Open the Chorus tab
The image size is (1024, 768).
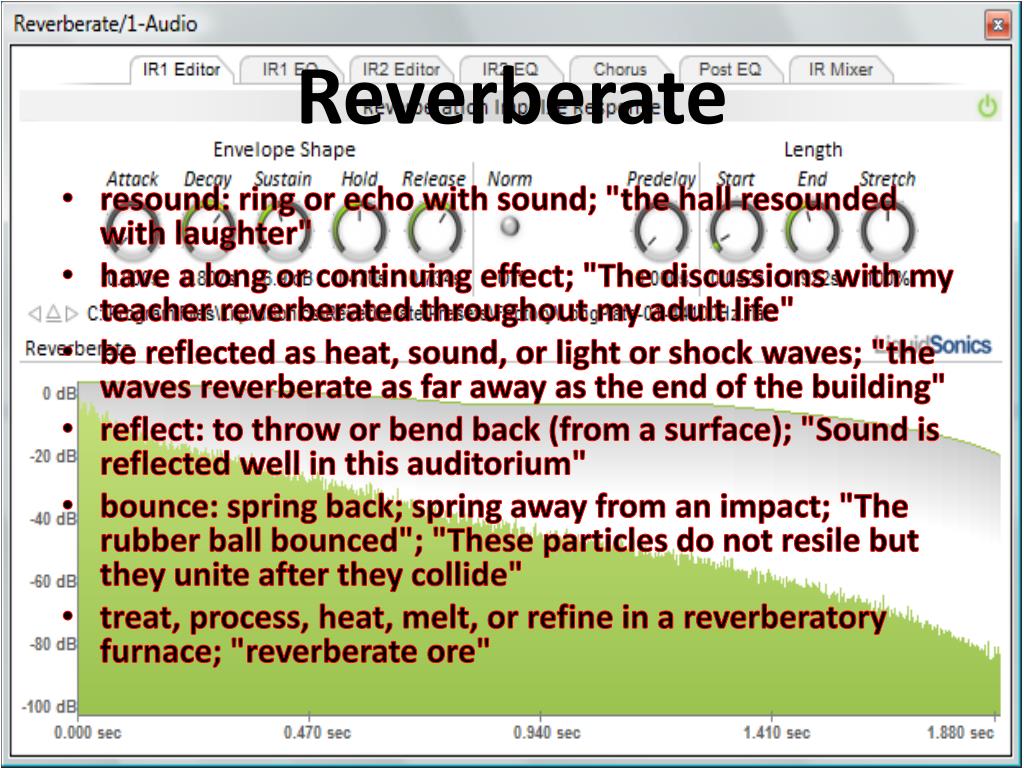pyautogui.click(x=620, y=69)
